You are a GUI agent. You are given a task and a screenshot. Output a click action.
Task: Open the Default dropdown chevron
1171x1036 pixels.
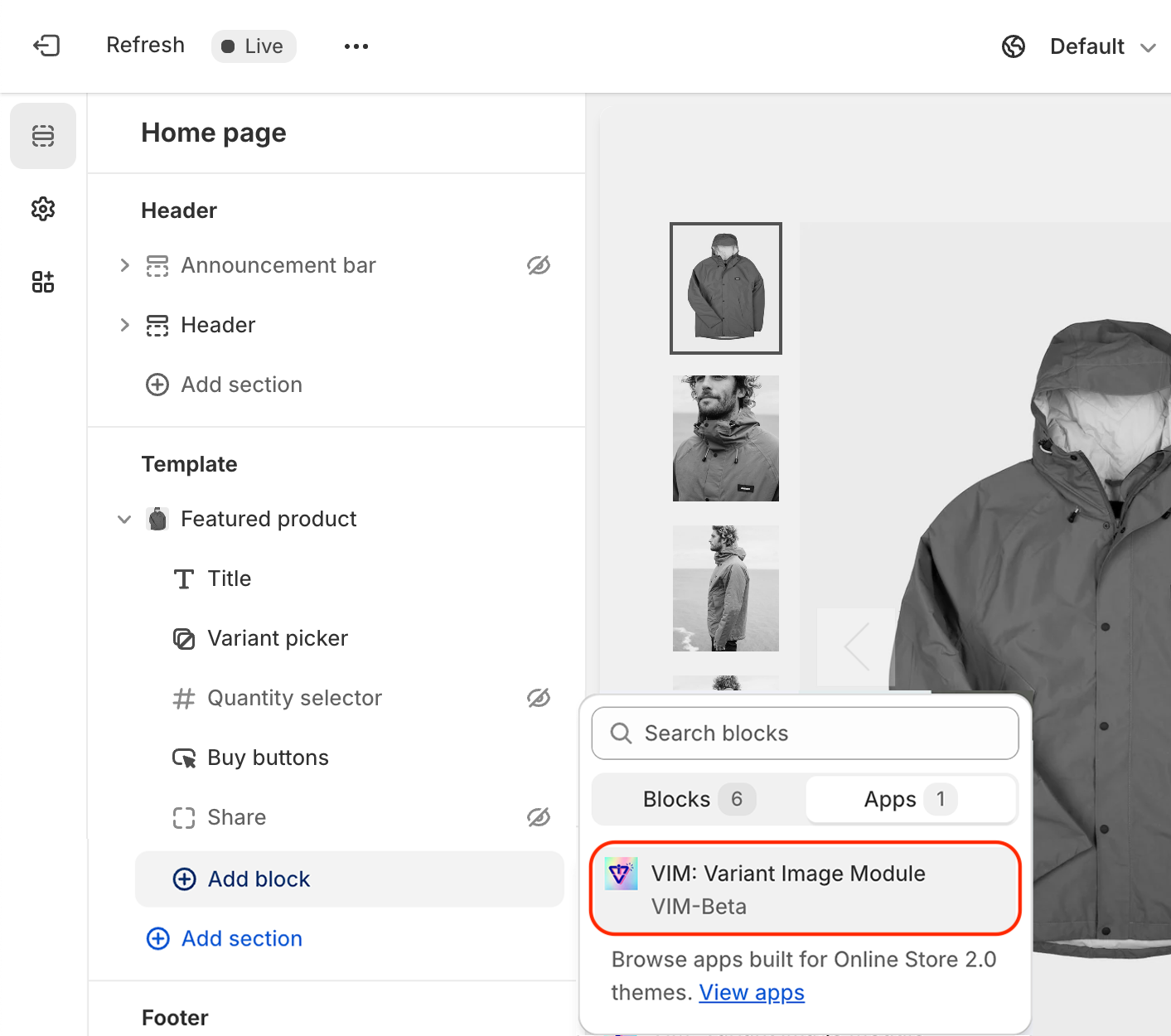pyautogui.click(x=1148, y=48)
